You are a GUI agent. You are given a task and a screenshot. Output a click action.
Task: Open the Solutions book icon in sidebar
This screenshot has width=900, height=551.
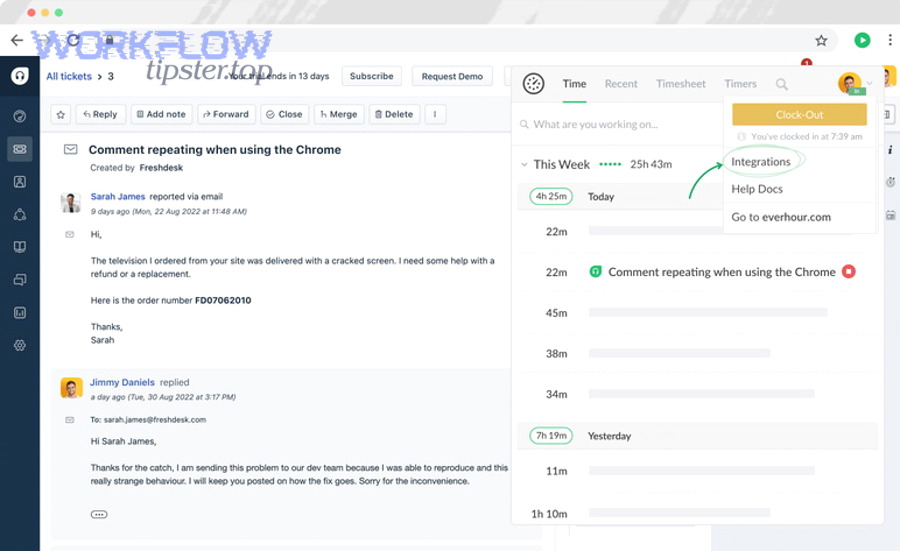click(19, 247)
